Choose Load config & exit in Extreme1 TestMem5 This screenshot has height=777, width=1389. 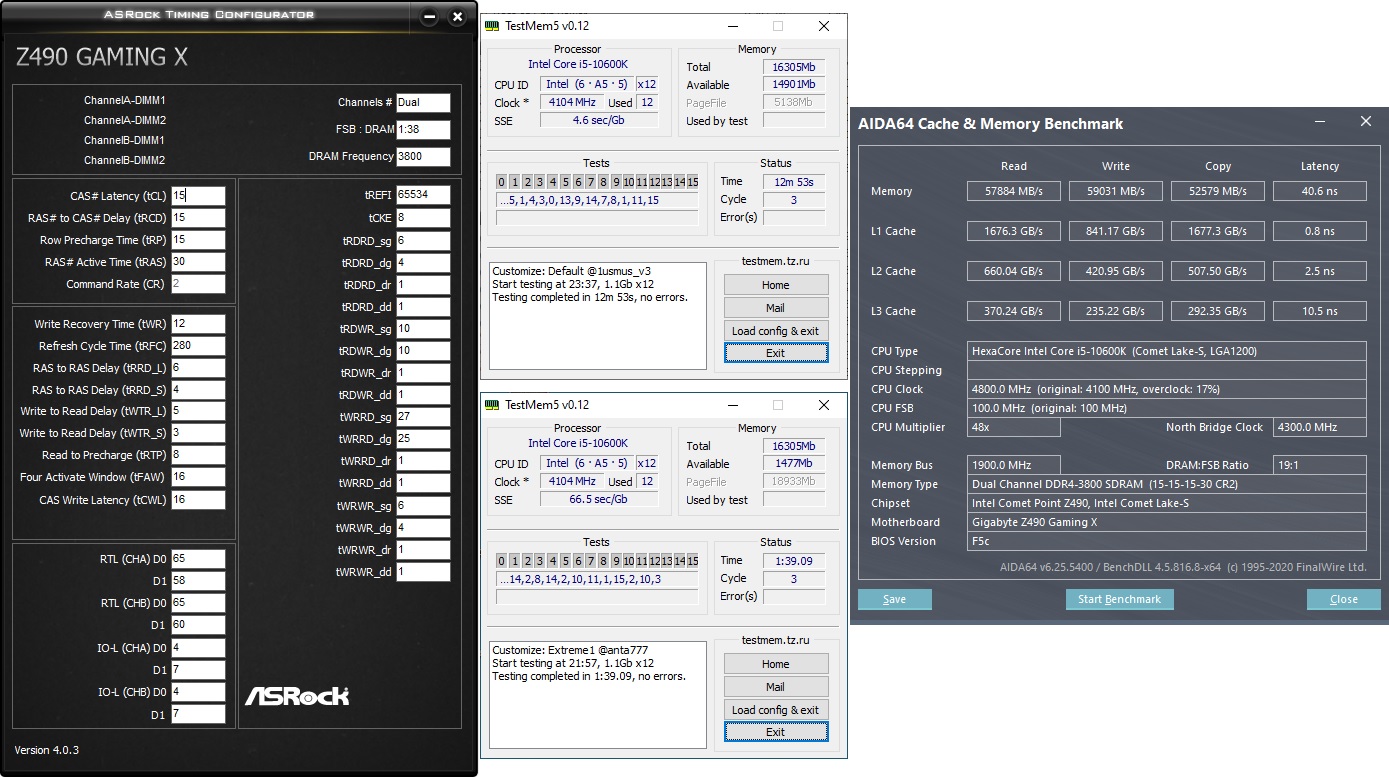(776, 710)
